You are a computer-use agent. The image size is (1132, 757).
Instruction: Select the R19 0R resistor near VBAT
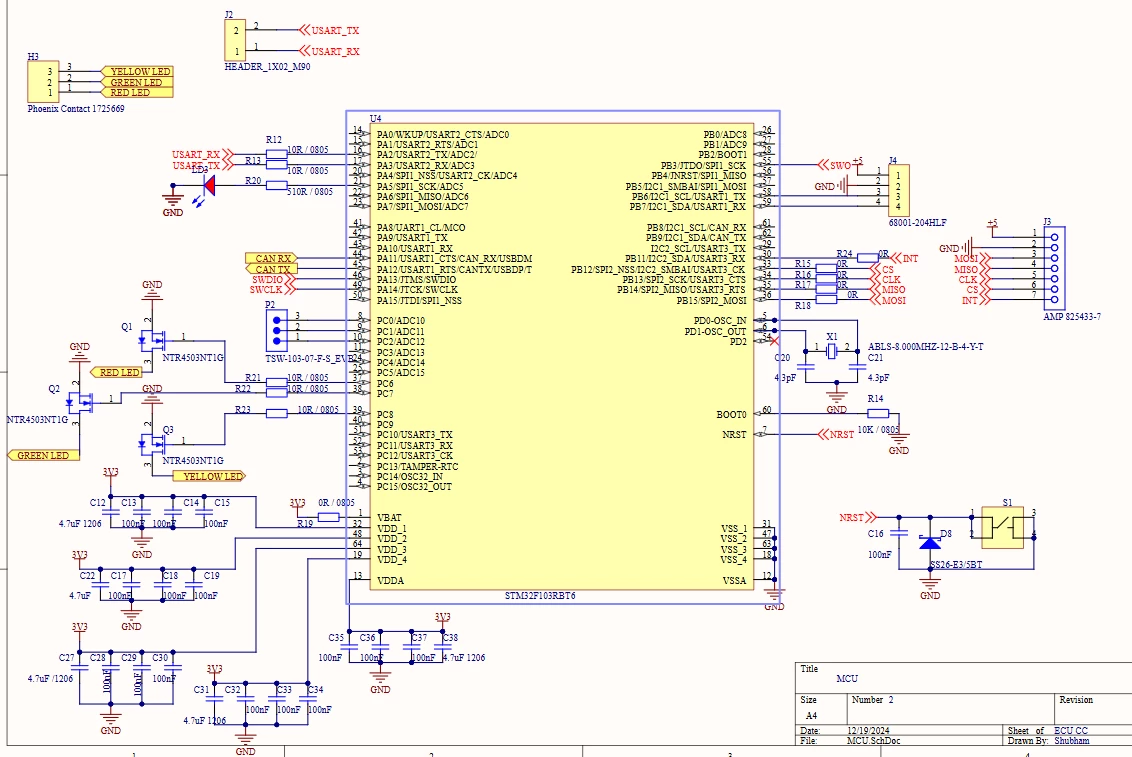click(329, 517)
